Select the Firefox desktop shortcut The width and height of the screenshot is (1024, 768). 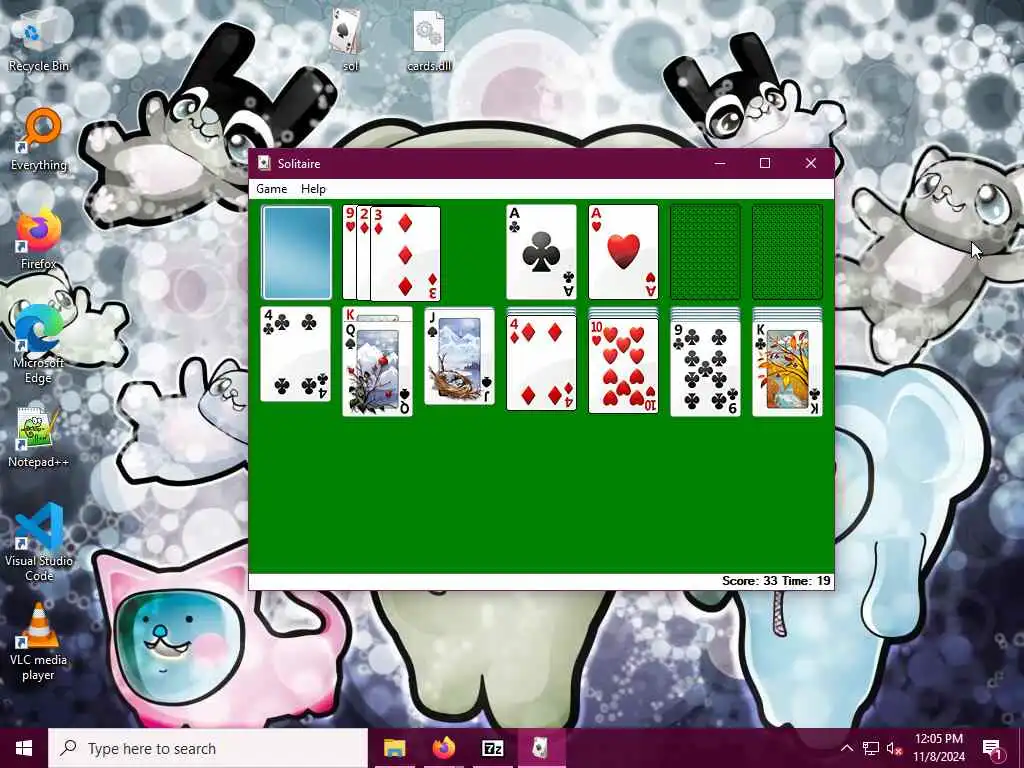(39, 239)
